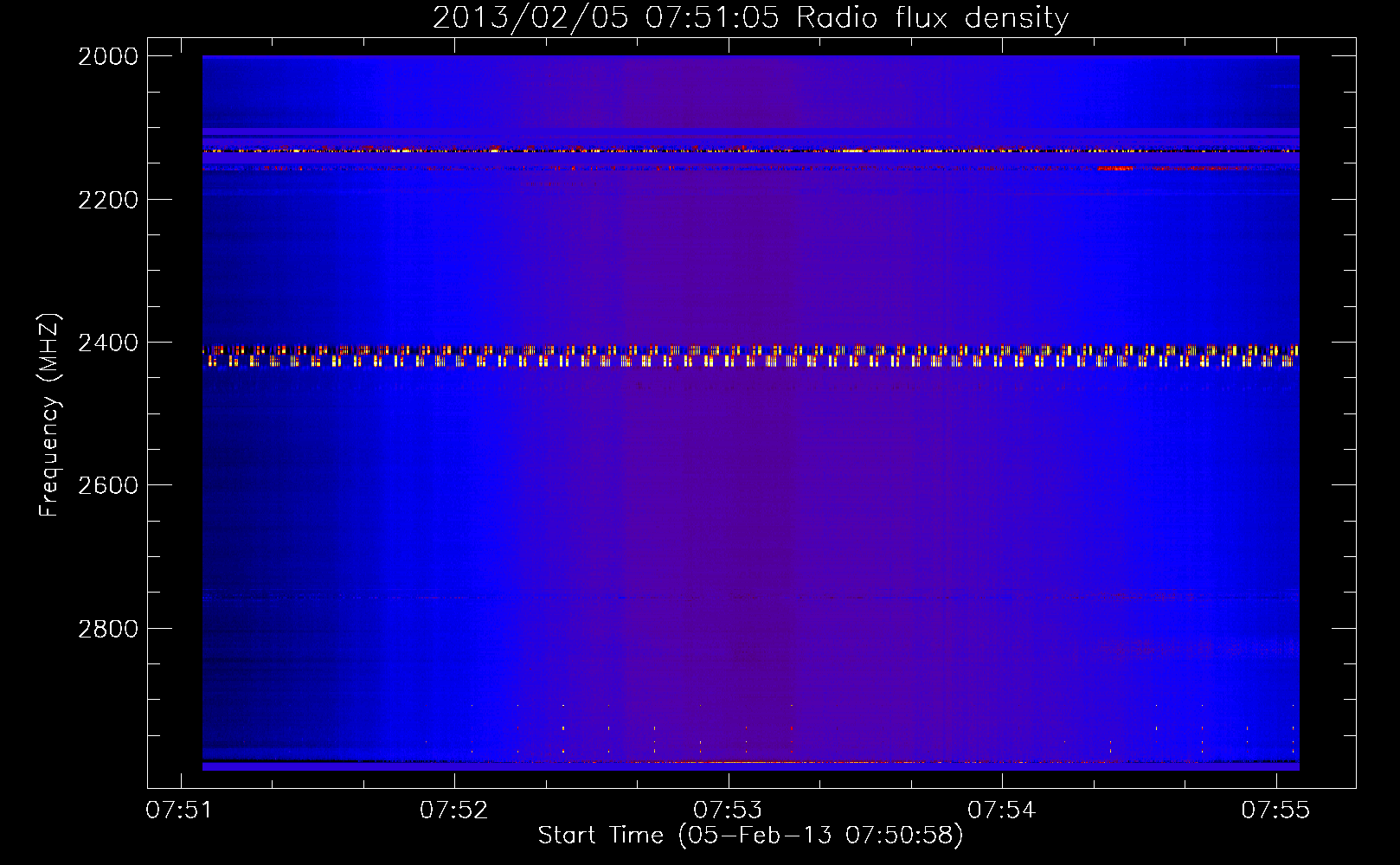
Task: Click the dotted interference band near 2400 MHz
Action: pos(750,356)
